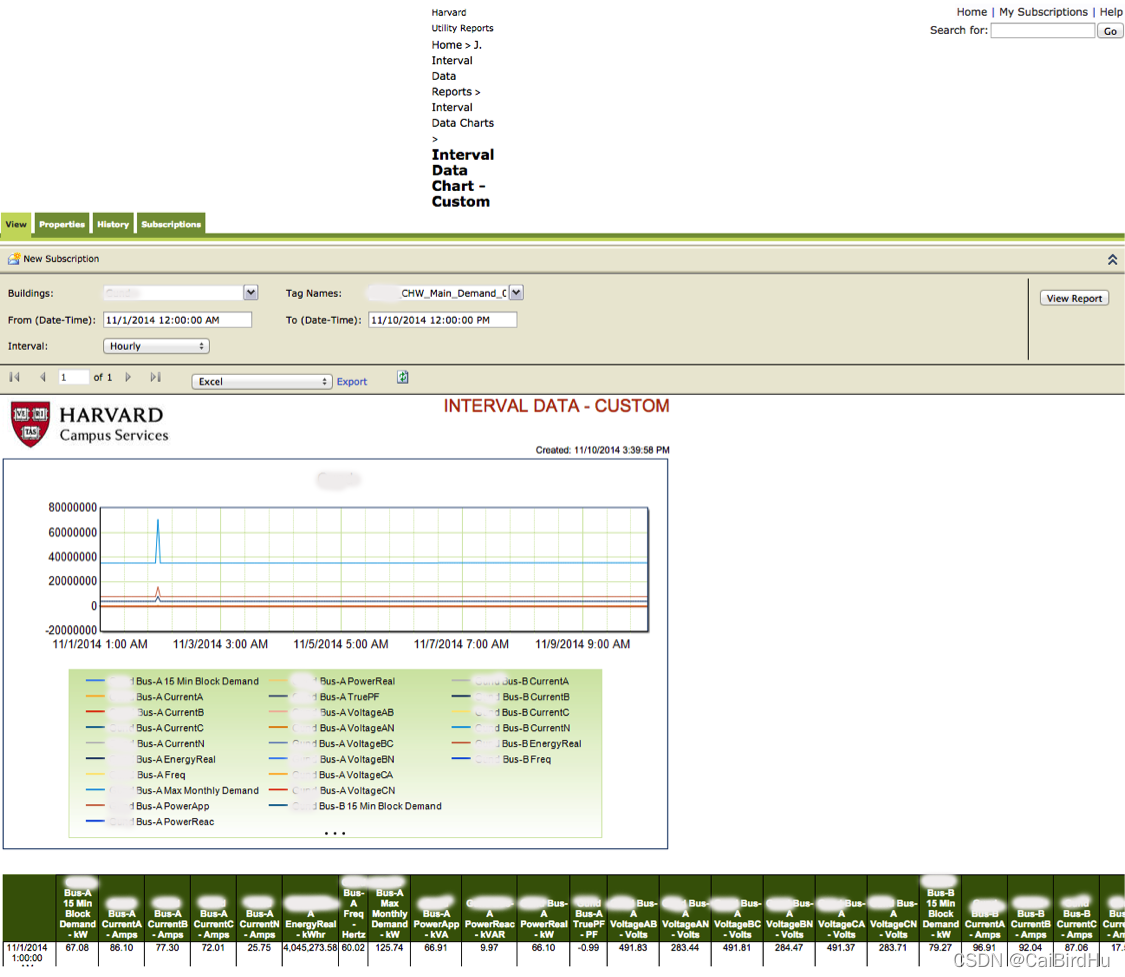Switch to the History tab
The height and width of the screenshot is (977, 1125).
point(113,225)
